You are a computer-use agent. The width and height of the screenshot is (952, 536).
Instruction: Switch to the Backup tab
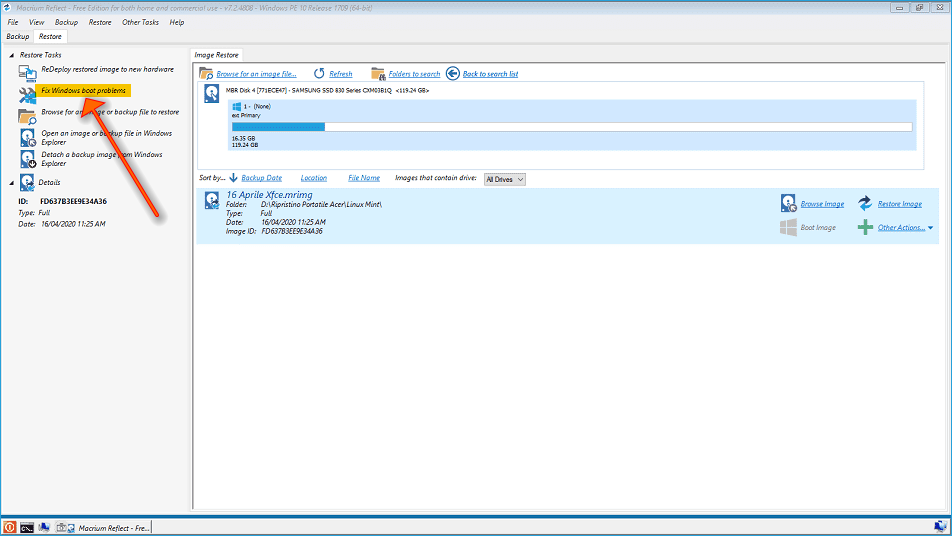point(18,36)
